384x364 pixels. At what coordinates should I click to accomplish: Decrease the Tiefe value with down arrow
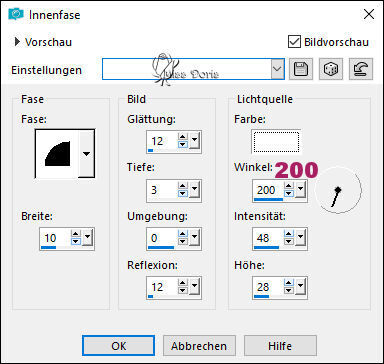pyautogui.click(x=183, y=193)
